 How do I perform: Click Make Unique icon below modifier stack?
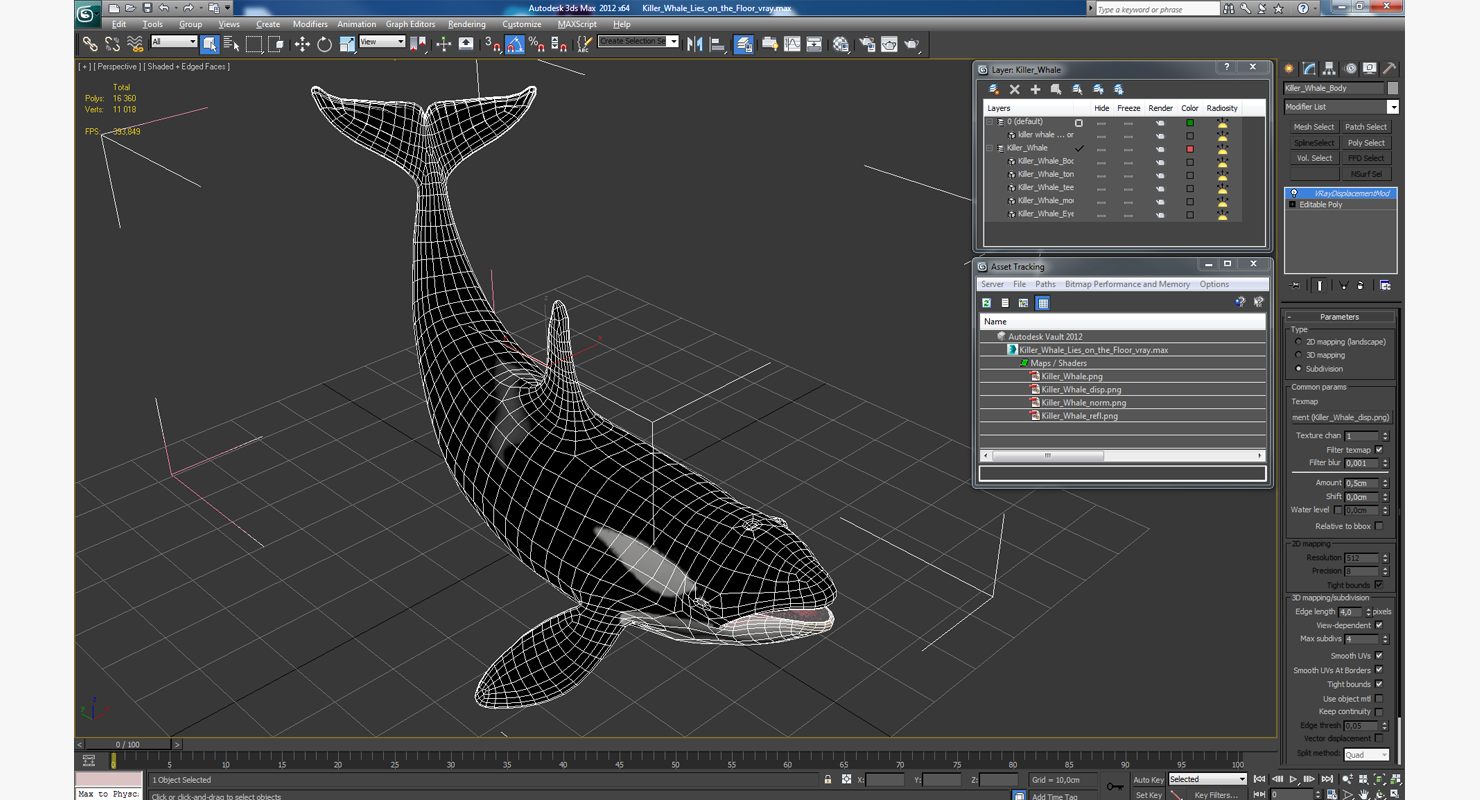tap(1343, 286)
